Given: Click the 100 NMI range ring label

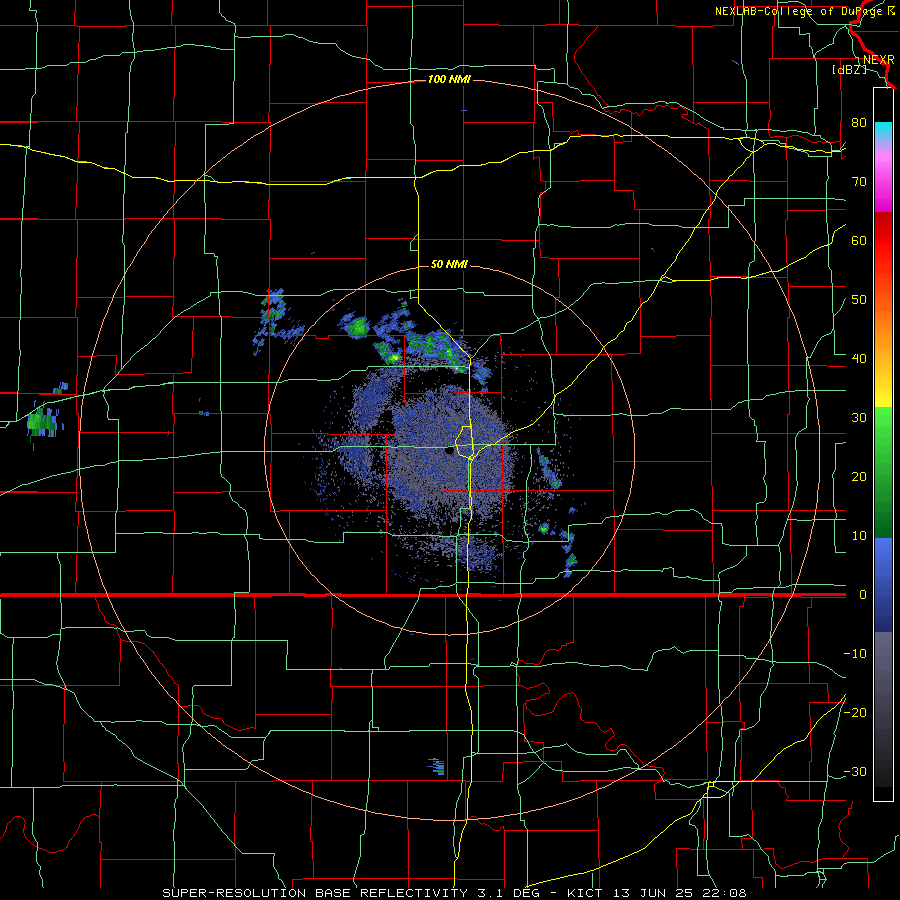Looking at the screenshot, I should 449,79.
